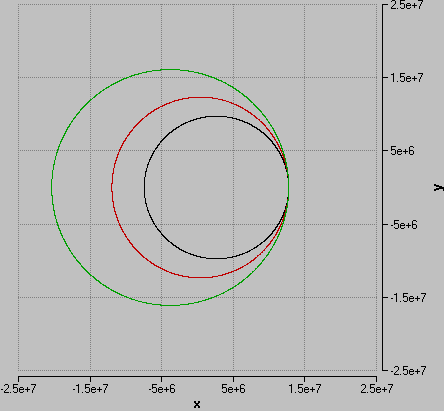The height and width of the screenshot is (411, 444).
Task: Click the 2.5e+7 tick label on y axis
Action: [407, 5]
